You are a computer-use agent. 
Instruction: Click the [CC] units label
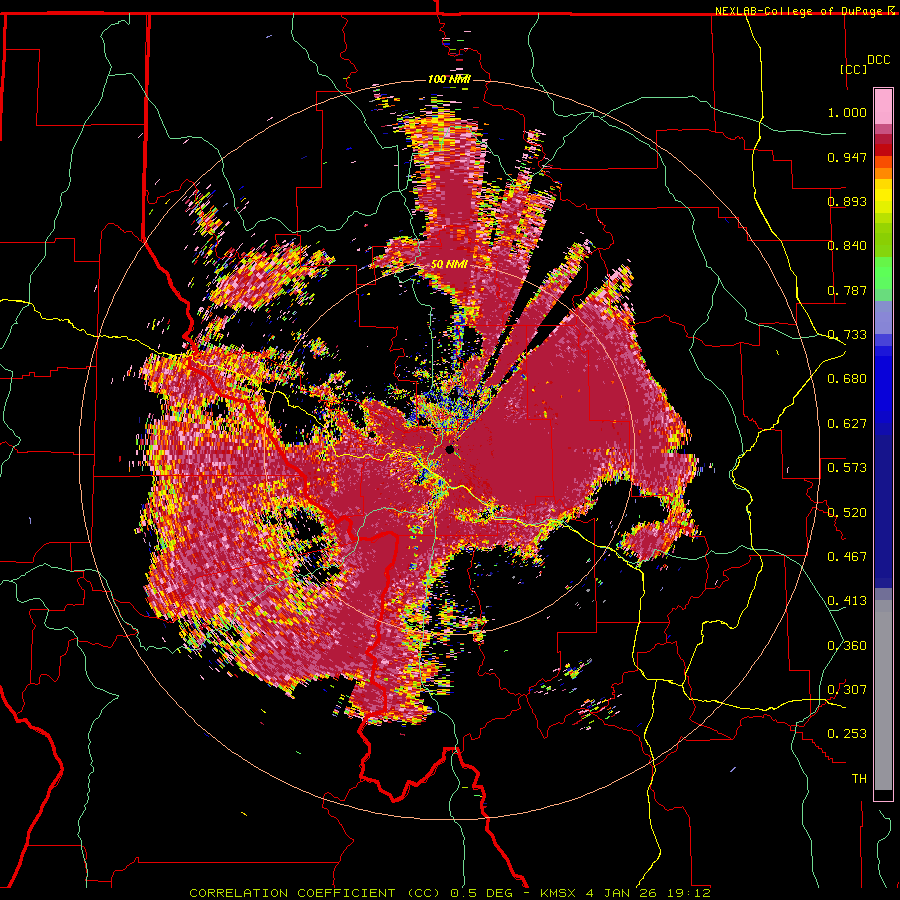click(x=854, y=69)
